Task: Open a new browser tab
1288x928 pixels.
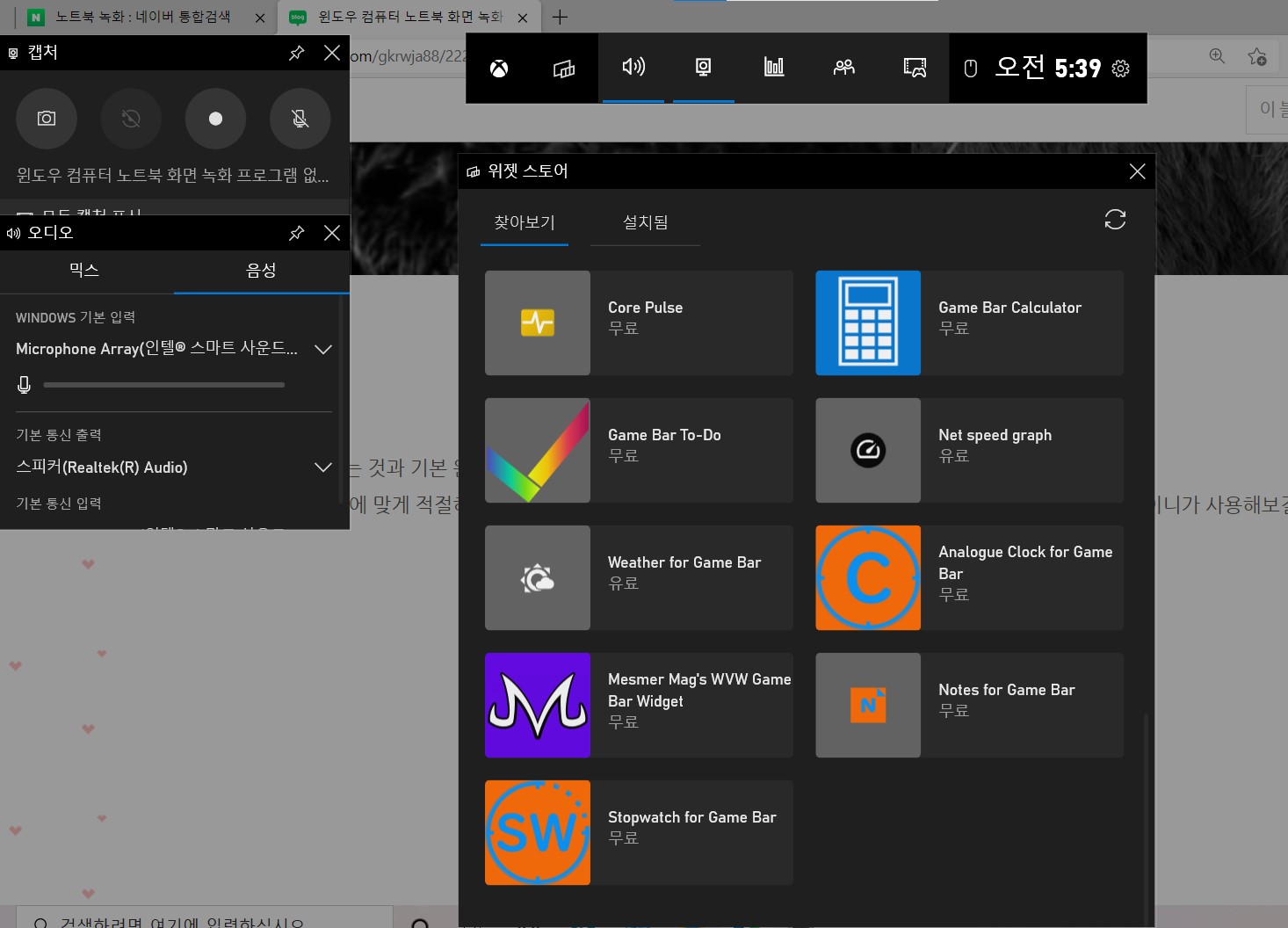Action: coord(560,17)
